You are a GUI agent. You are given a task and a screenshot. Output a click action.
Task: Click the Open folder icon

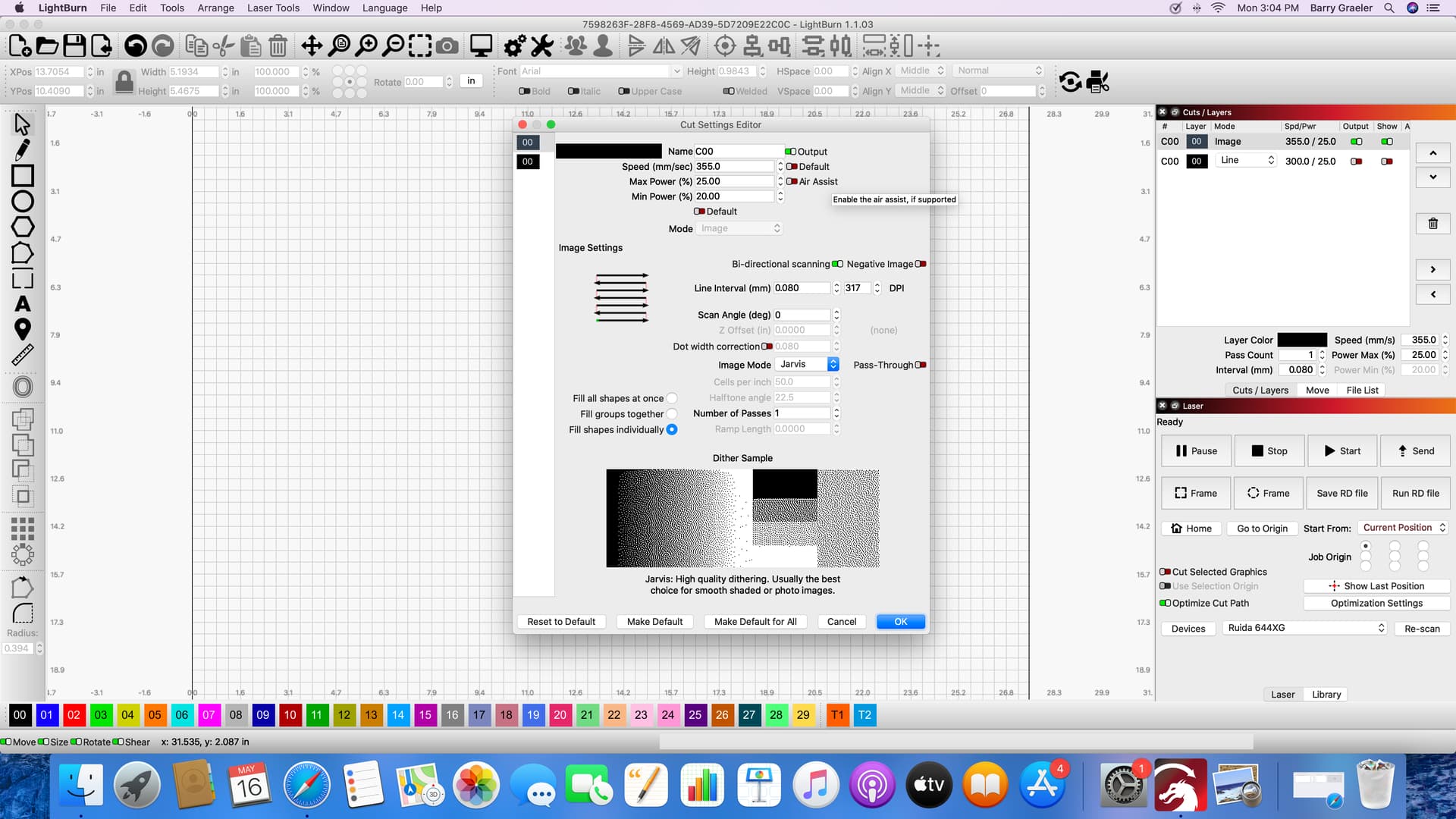coord(47,46)
